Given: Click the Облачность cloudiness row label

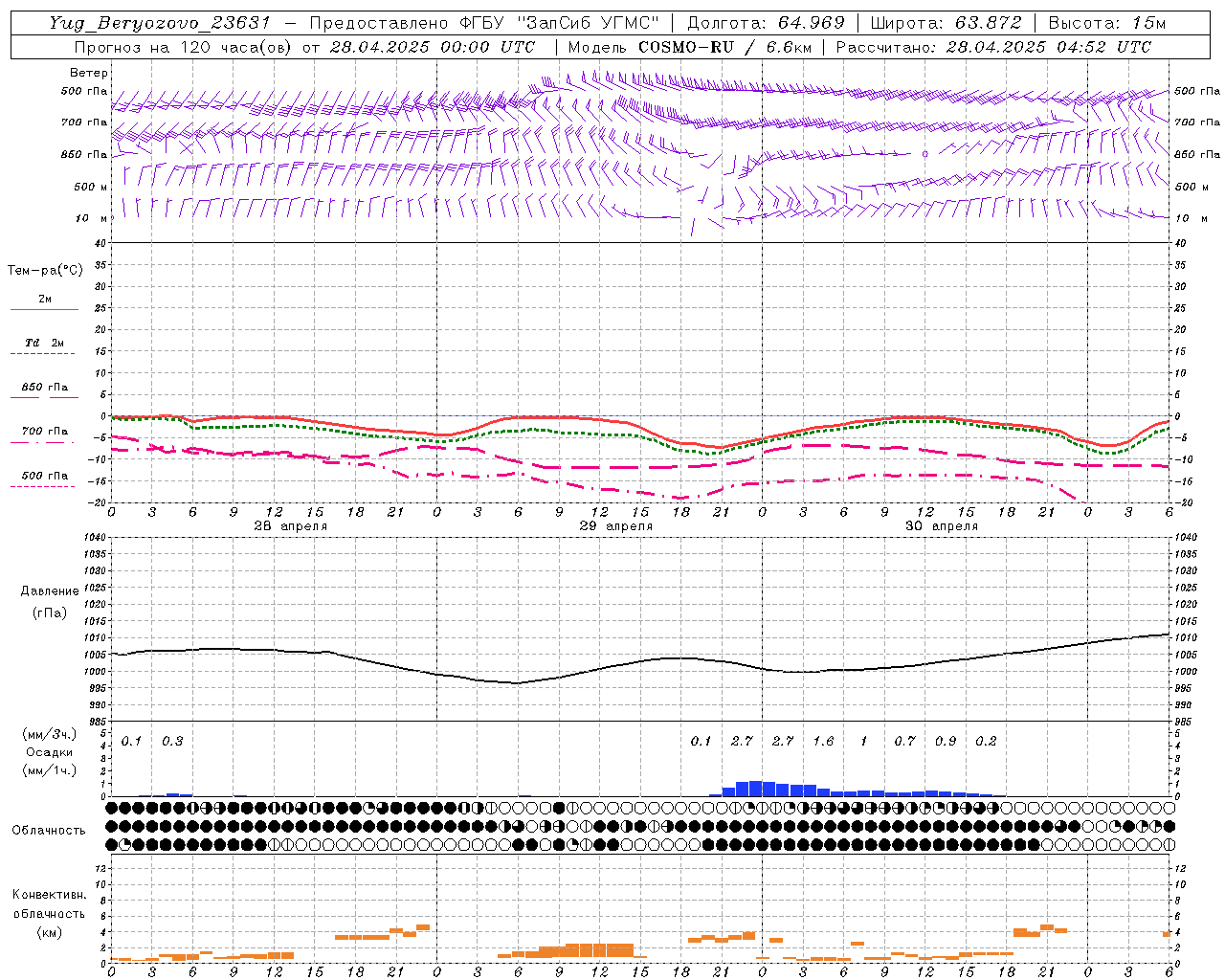Looking at the screenshot, I should pyautogui.click(x=49, y=831).
